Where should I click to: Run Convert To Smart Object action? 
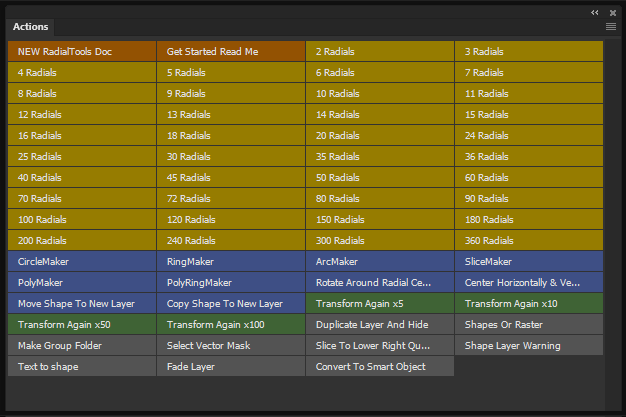point(380,366)
